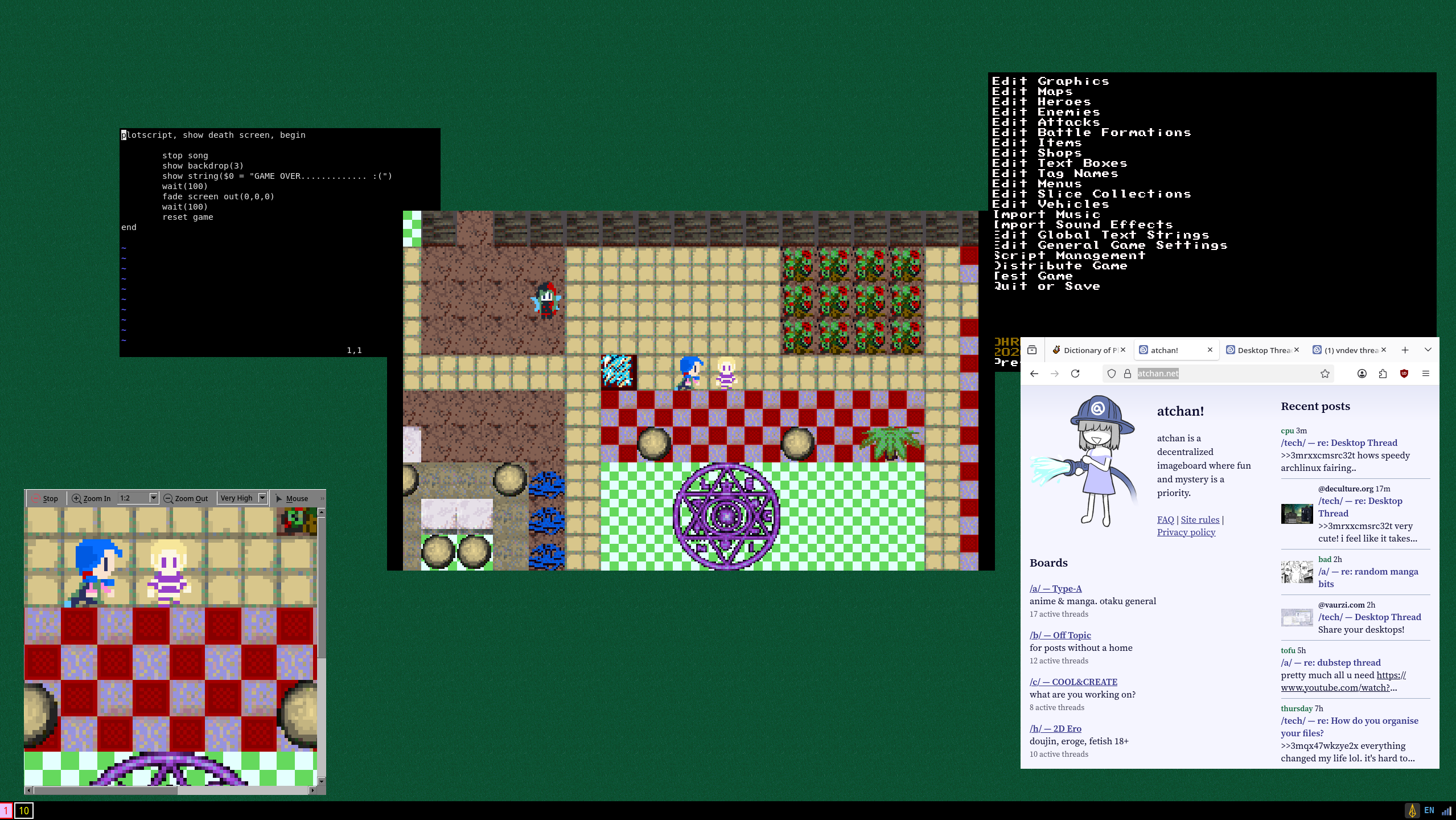Open the /b/ — Off Topic board
Image resolution: width=1456 pixels, height=820 pixels.
click(1060, 635)
